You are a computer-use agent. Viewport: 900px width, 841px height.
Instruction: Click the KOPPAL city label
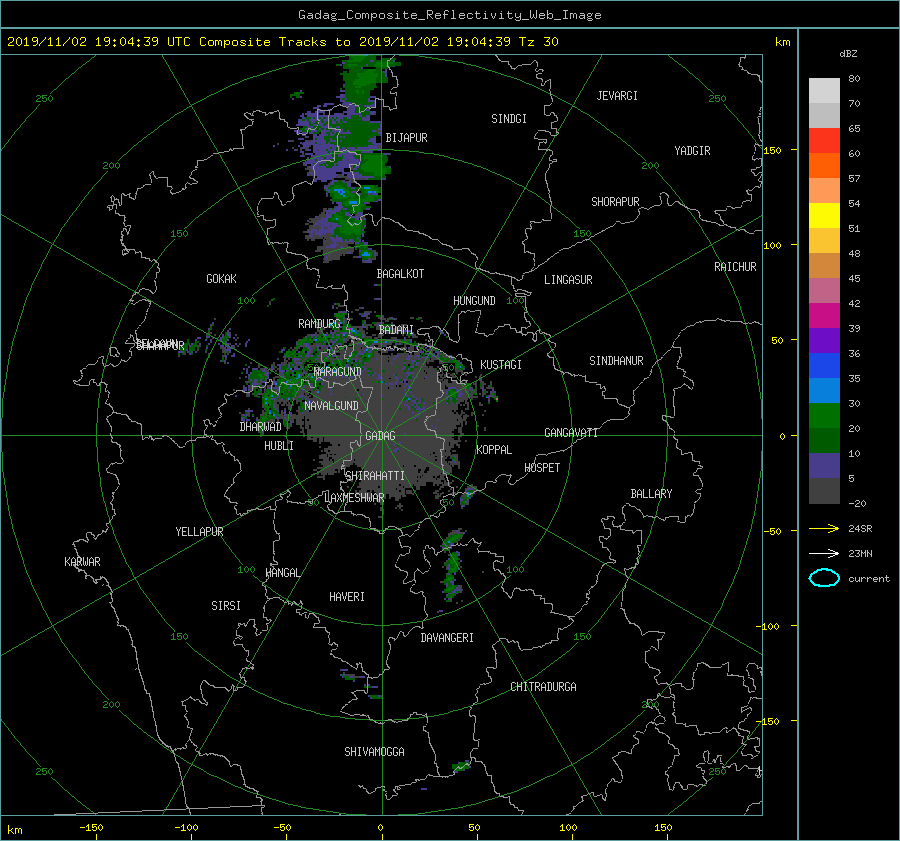click(494, 449)
